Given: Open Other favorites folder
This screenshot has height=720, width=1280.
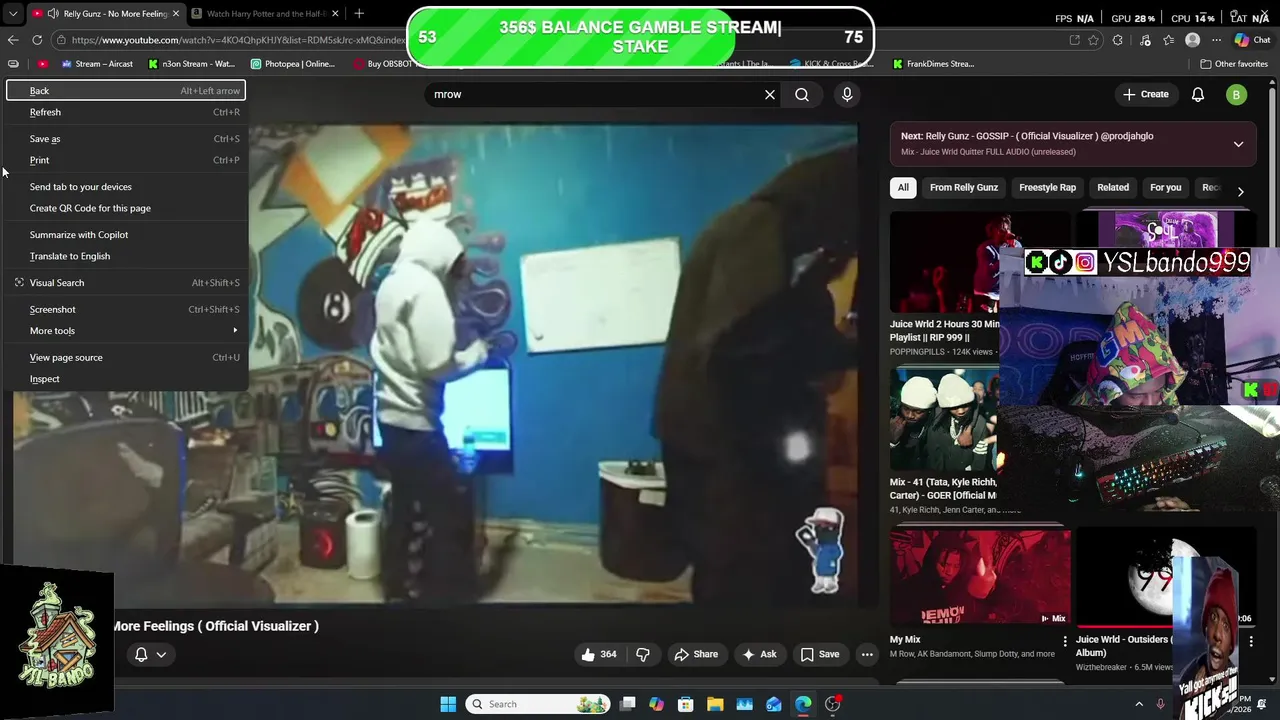Looking at the screenshot, I should 1234,64.
